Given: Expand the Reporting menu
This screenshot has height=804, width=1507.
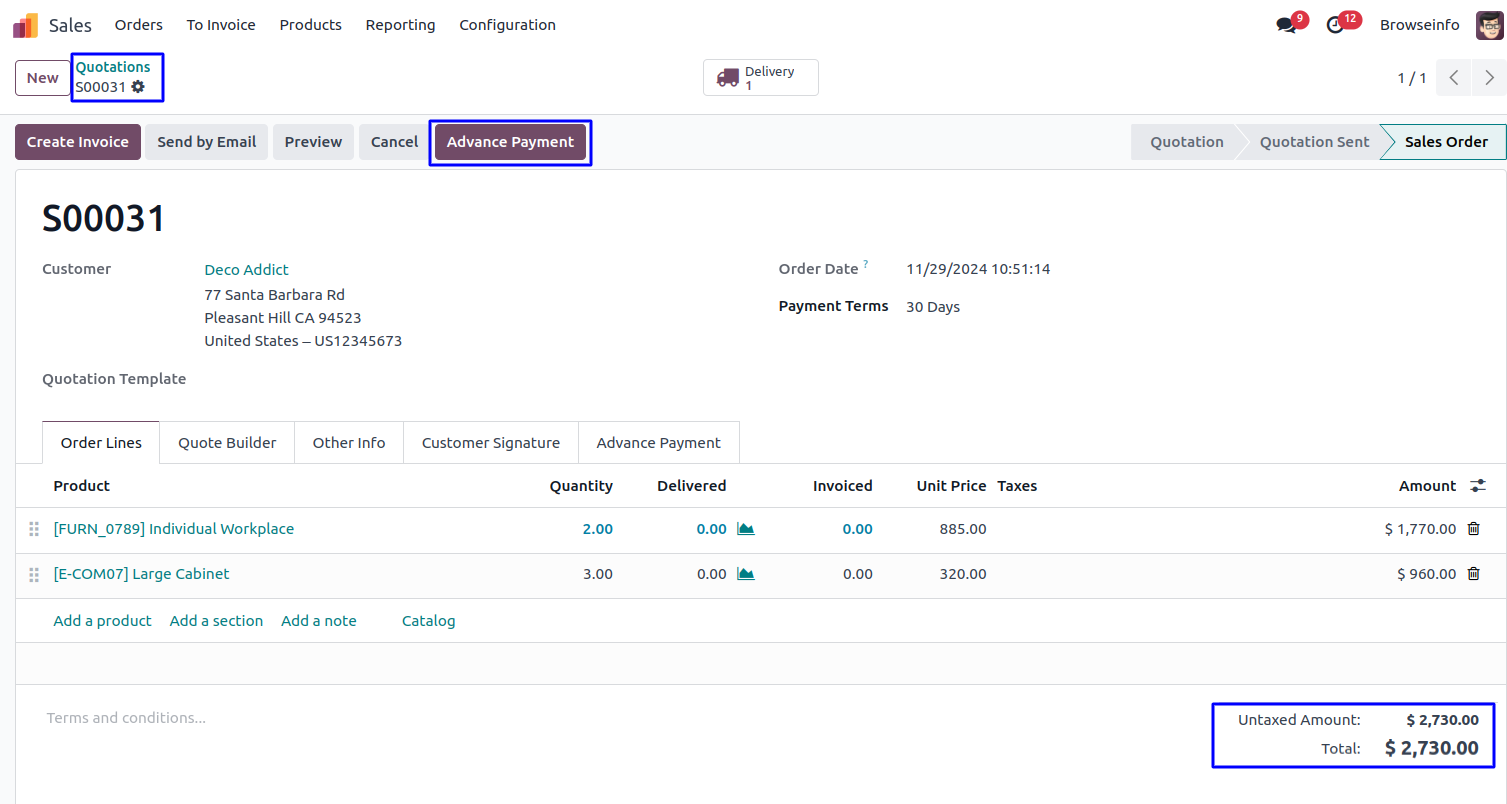Looking at the screenshot, I should 400,25.
